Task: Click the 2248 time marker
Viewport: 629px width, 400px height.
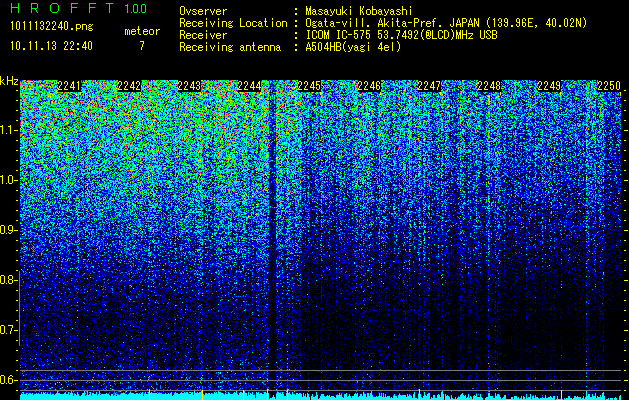Action: (489, 86)
